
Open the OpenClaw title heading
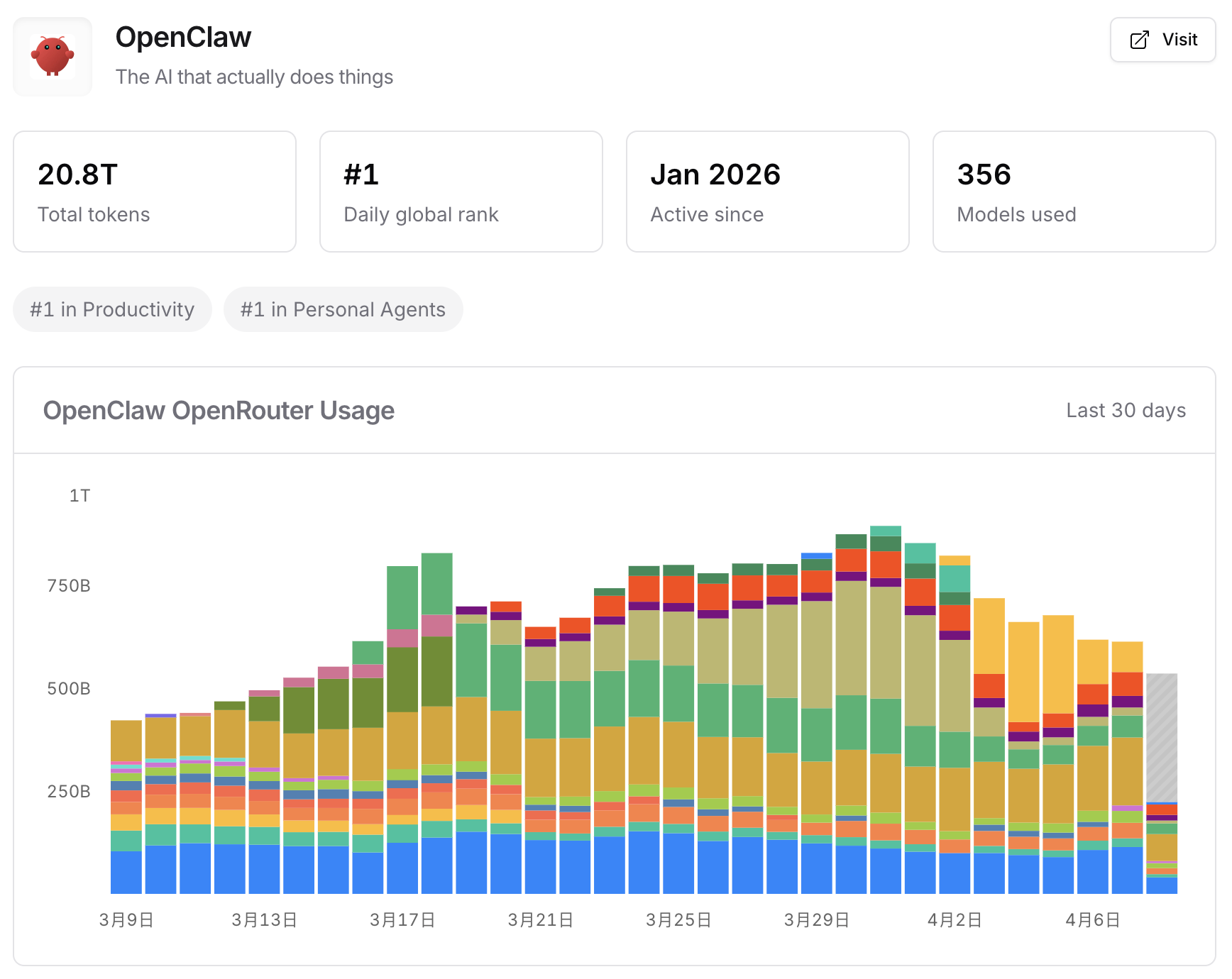click(x=183, y=37)
